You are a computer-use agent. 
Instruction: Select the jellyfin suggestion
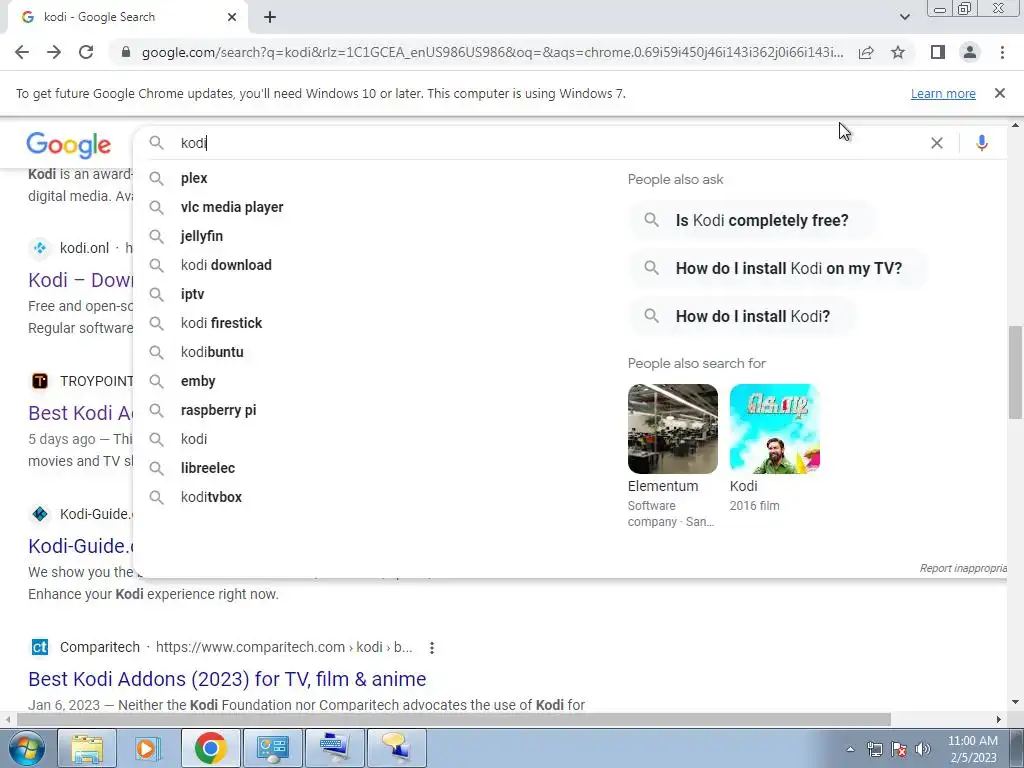click(x=202, y=236)
